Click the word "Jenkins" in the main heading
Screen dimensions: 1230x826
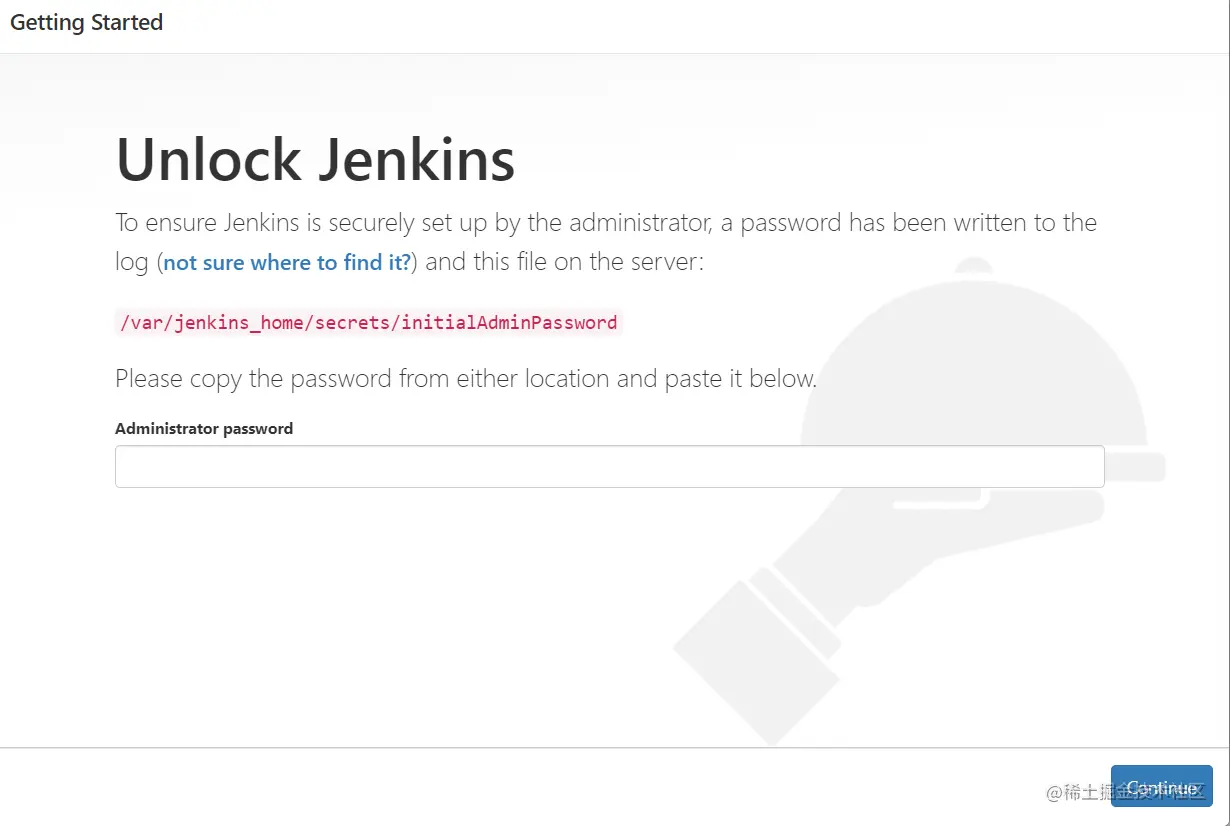(x=416, y=160)
